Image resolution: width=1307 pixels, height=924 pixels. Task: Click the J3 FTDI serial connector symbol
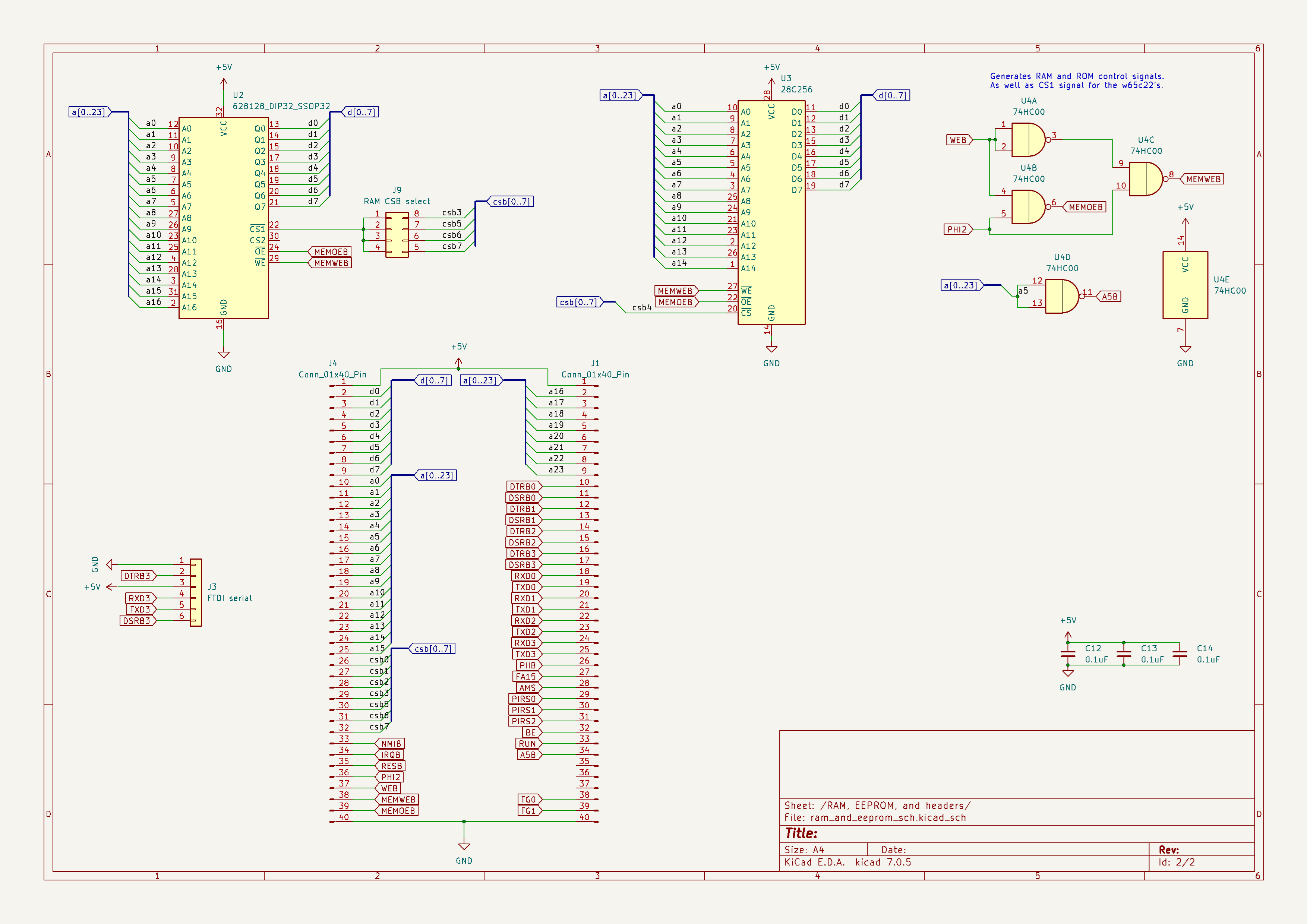coord(195,592)
